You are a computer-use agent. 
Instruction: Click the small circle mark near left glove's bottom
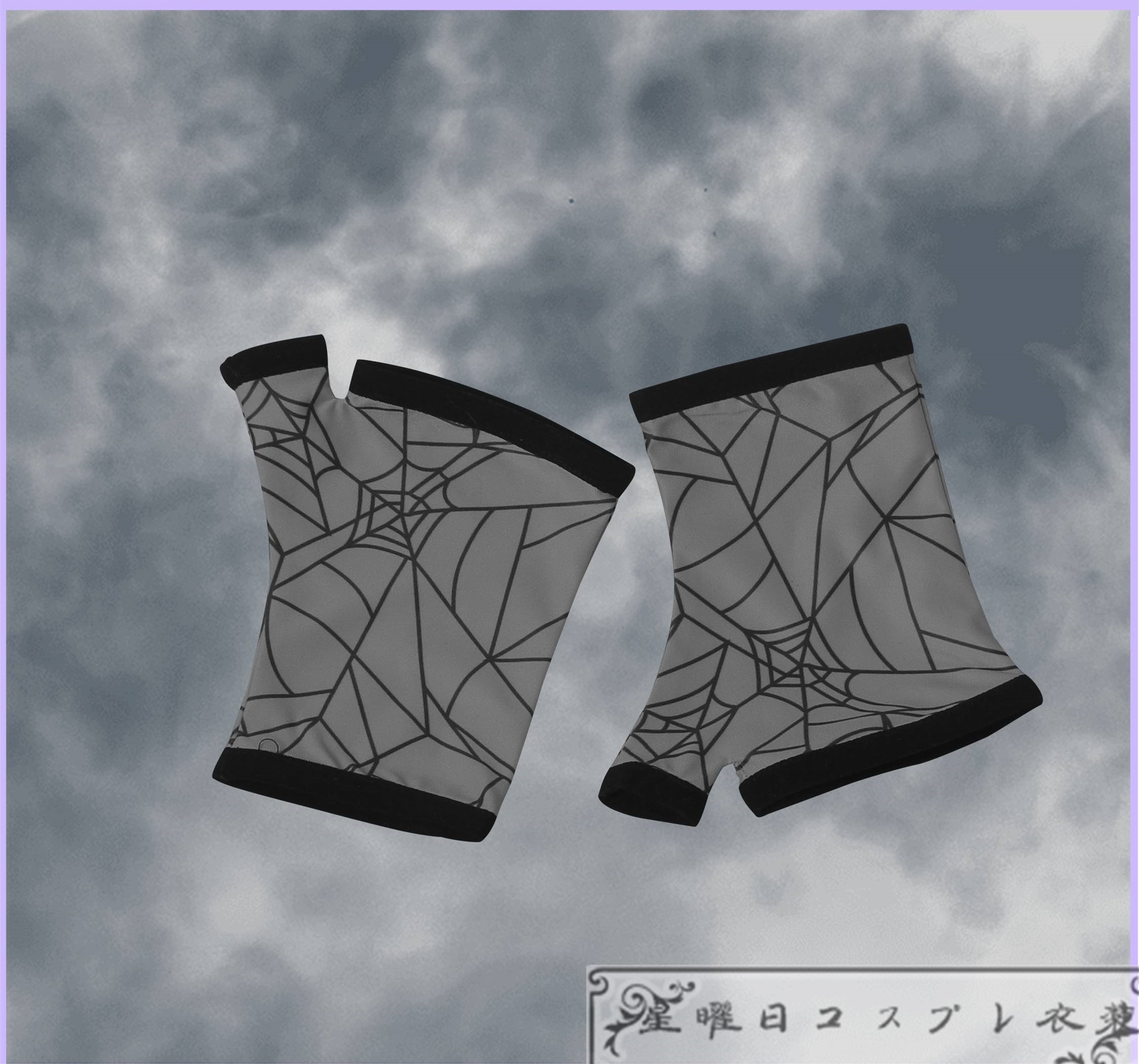click(268, 745)
